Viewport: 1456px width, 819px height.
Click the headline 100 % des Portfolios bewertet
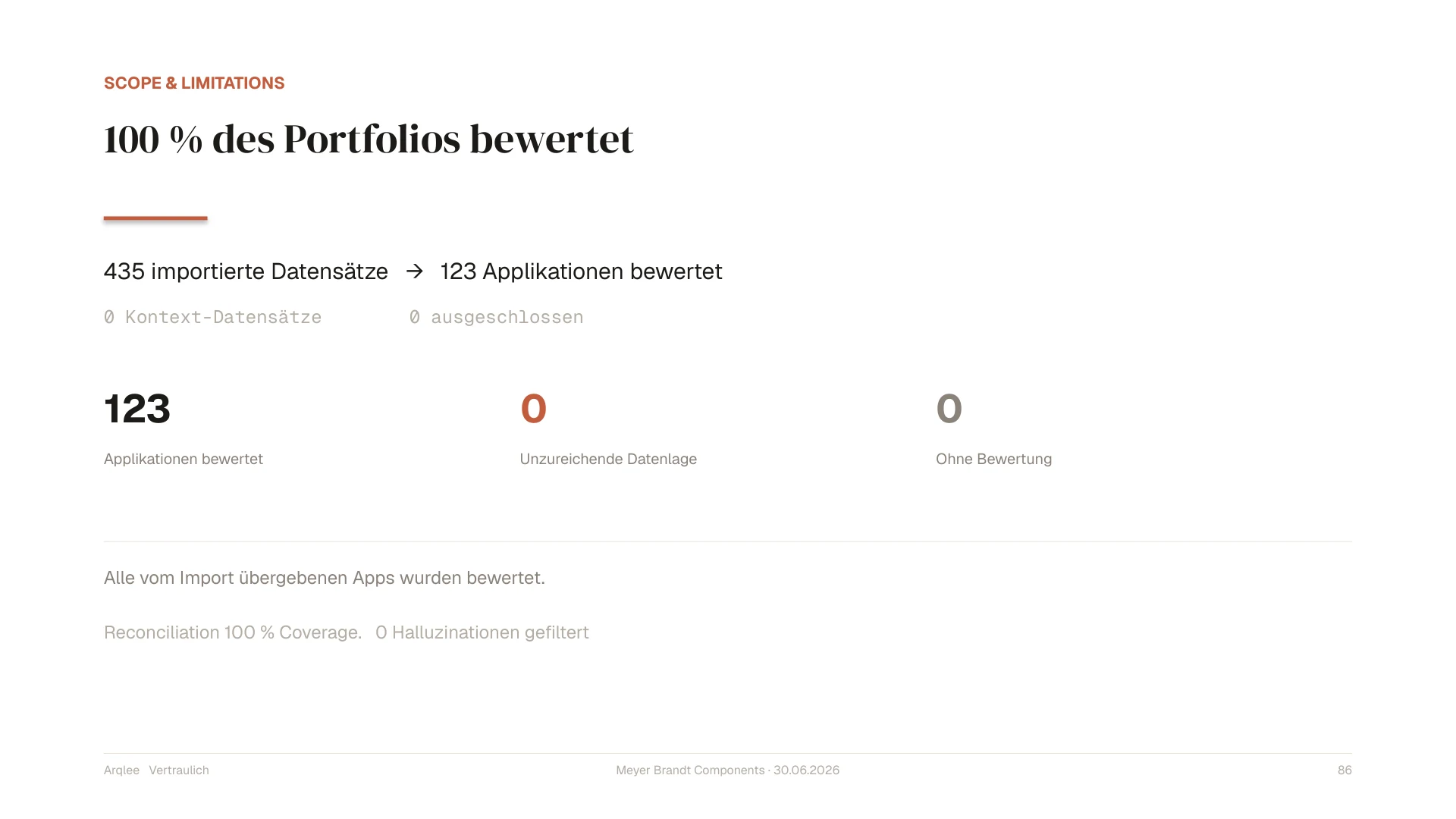coord(369,140)
